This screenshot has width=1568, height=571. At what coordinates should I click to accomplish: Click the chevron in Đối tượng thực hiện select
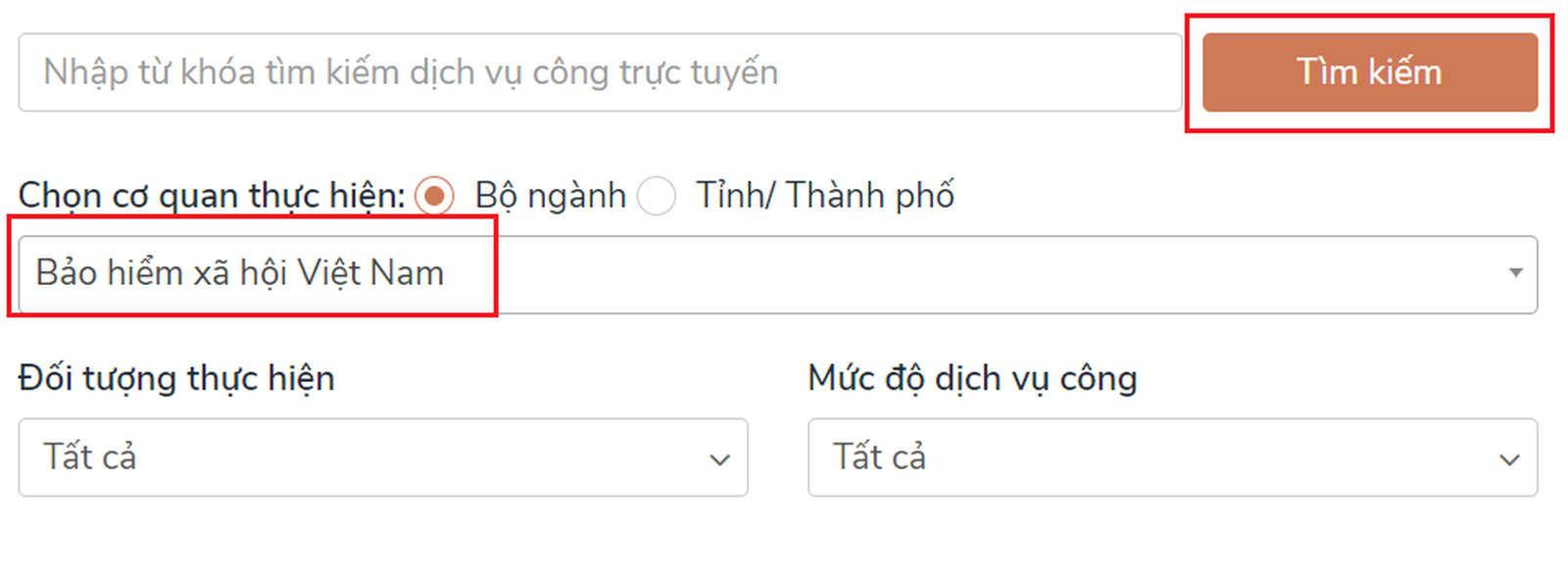click(720, 459)
